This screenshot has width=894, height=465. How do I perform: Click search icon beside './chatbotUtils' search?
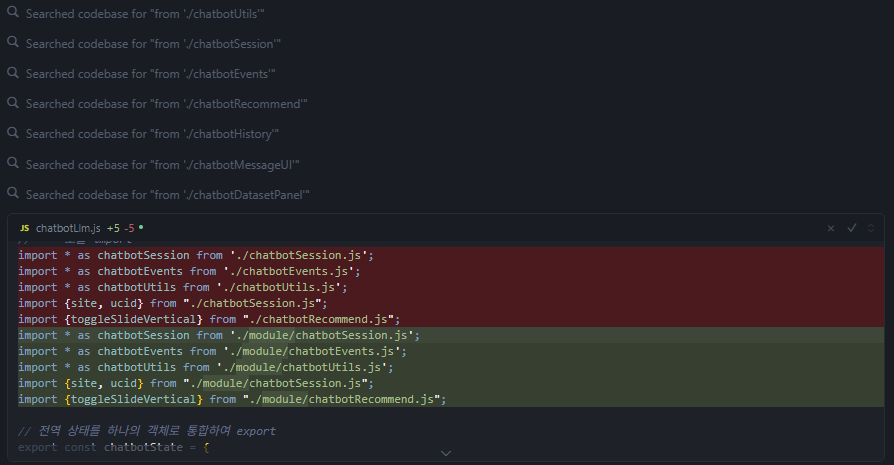point(13,13)
